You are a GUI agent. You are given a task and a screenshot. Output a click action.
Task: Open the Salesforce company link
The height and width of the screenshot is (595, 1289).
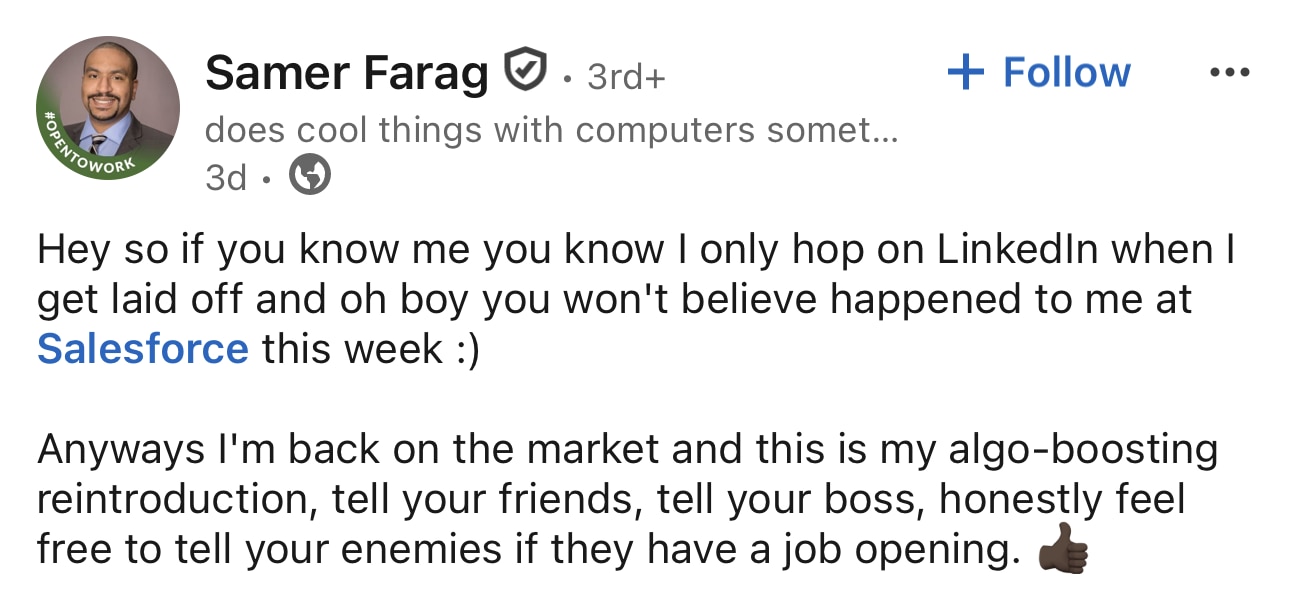click(x=142, y=348)
